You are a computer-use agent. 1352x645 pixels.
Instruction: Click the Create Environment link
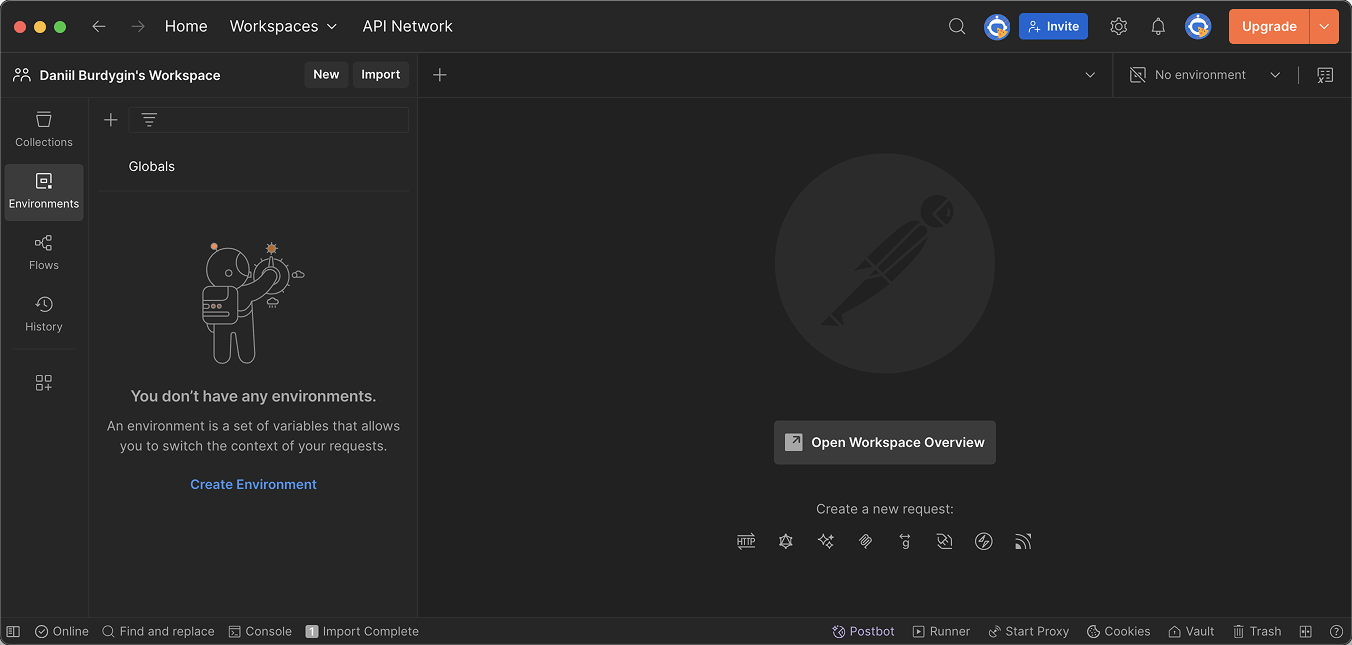tap(253, 484)
